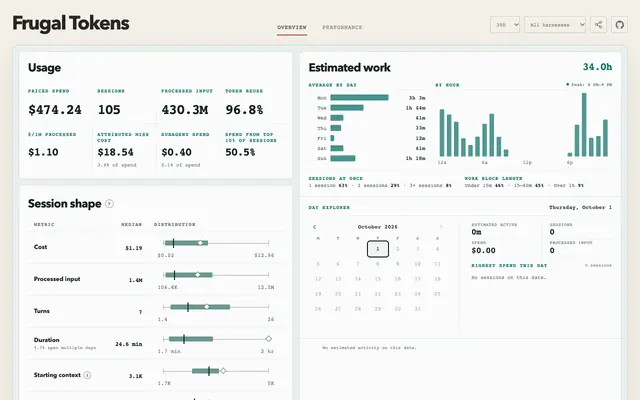Click the Monday average bar

pos(359,98)
